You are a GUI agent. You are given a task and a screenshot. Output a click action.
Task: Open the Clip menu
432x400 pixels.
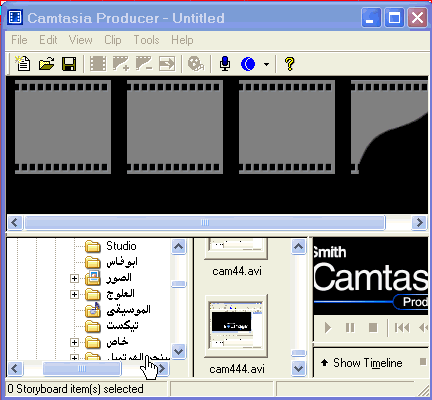[x=113, y=40]
